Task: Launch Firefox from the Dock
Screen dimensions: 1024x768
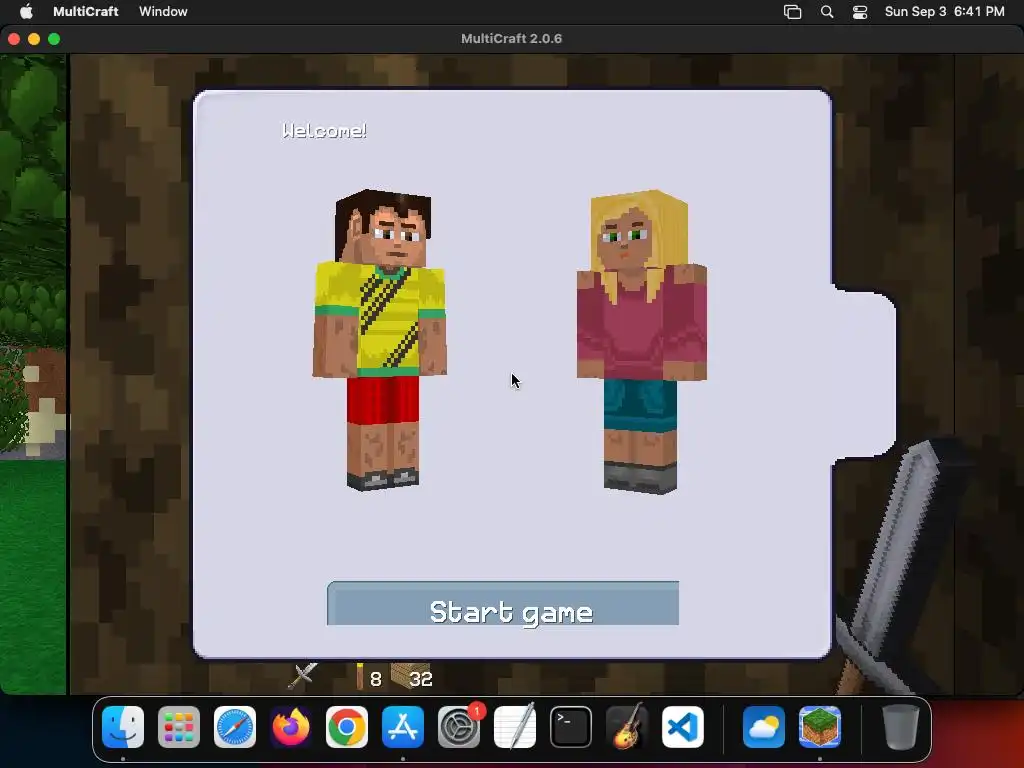Action: click(291, 727)
